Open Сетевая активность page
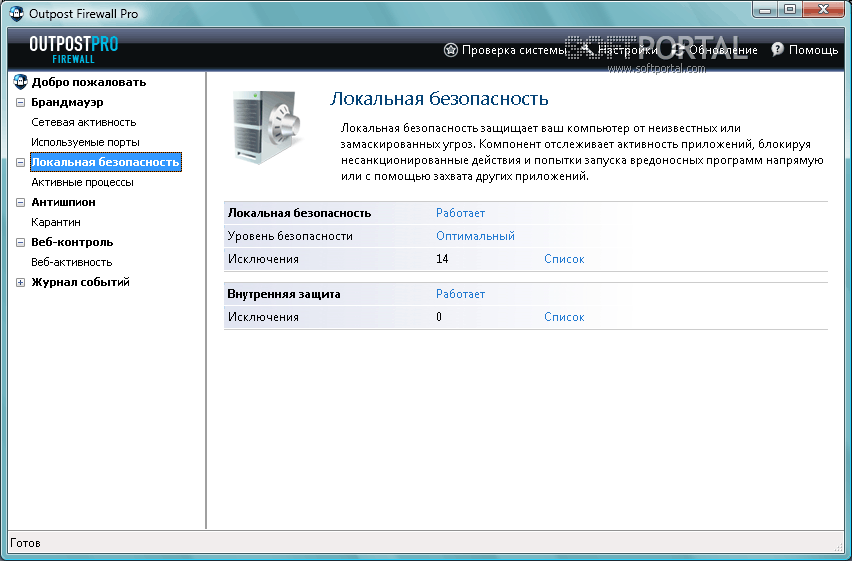 [x=84, y=122]
